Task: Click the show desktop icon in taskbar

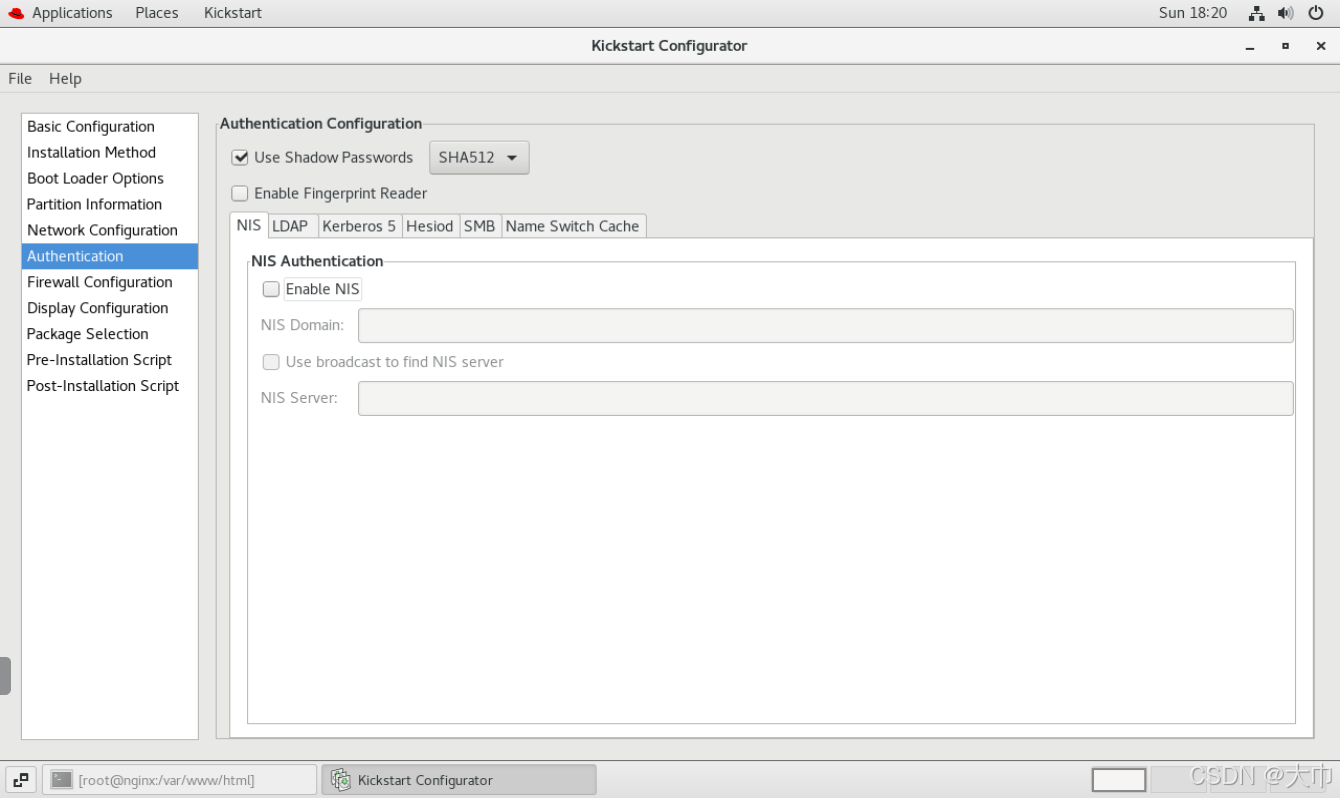Action: click(21, 779)
